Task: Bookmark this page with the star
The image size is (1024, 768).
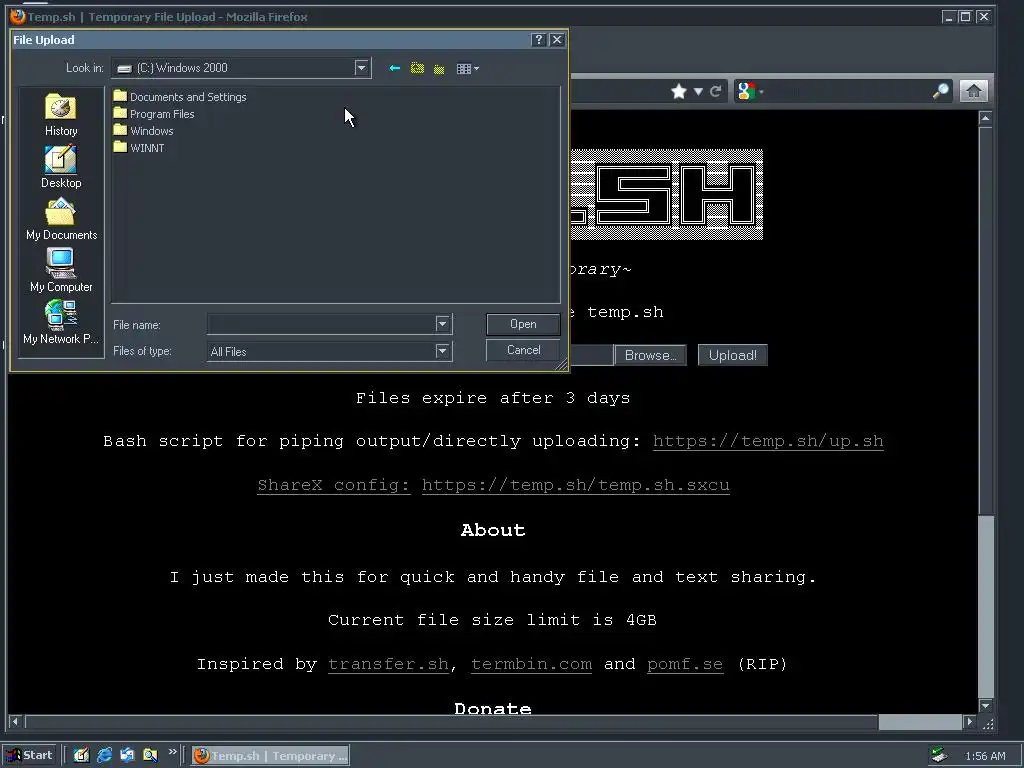Action: (679, 91)
